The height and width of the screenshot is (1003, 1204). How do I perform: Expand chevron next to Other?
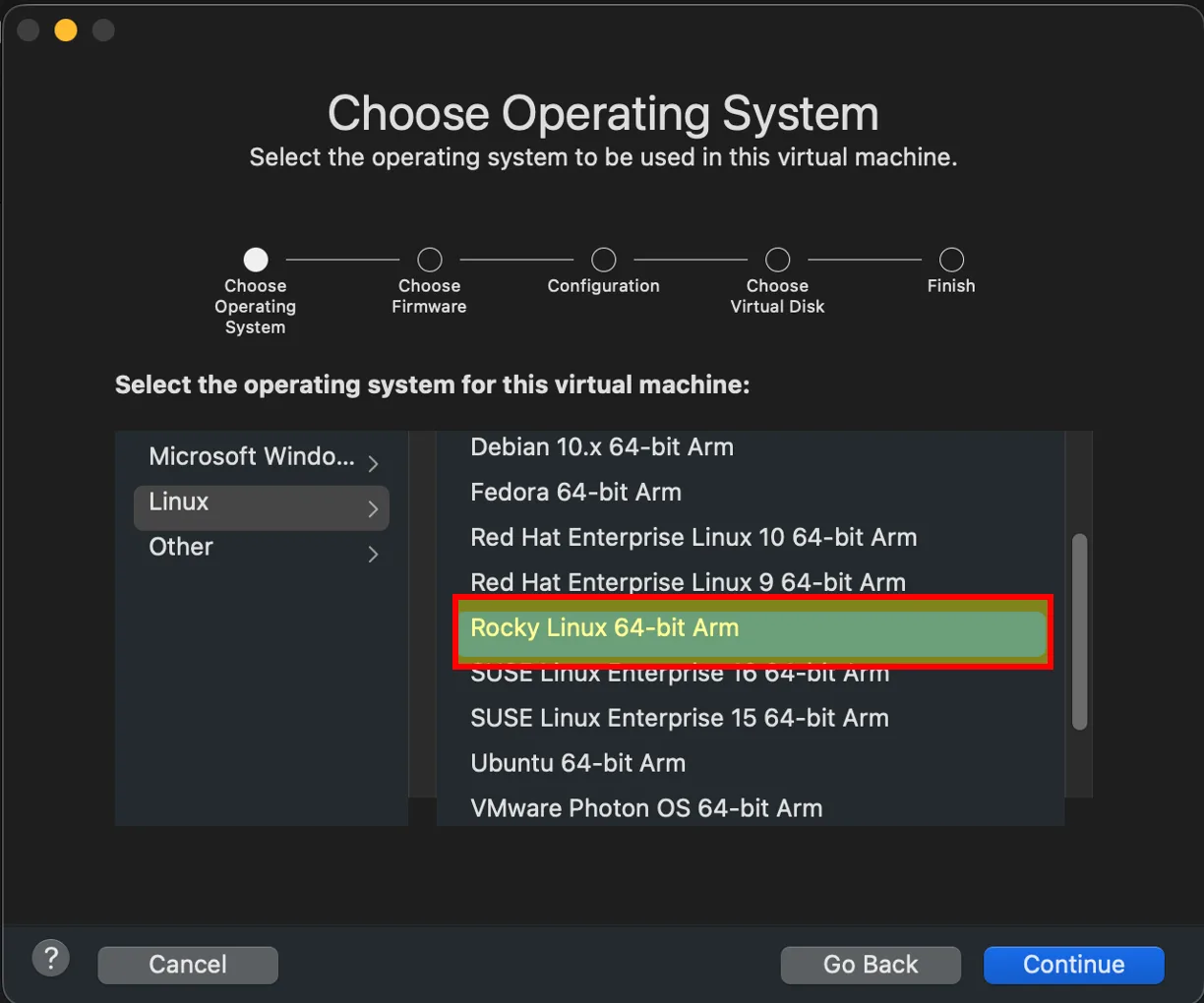pos(373,554)
